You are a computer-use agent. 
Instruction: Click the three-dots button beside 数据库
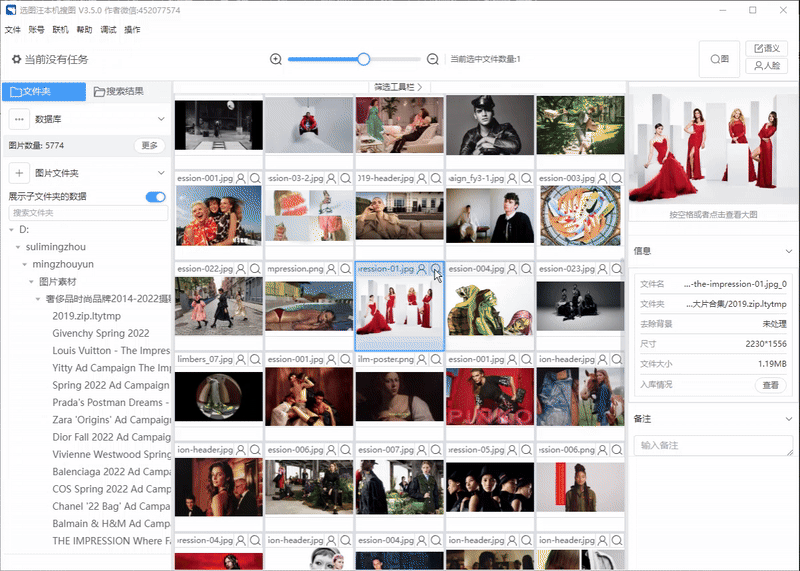[19, 119]
